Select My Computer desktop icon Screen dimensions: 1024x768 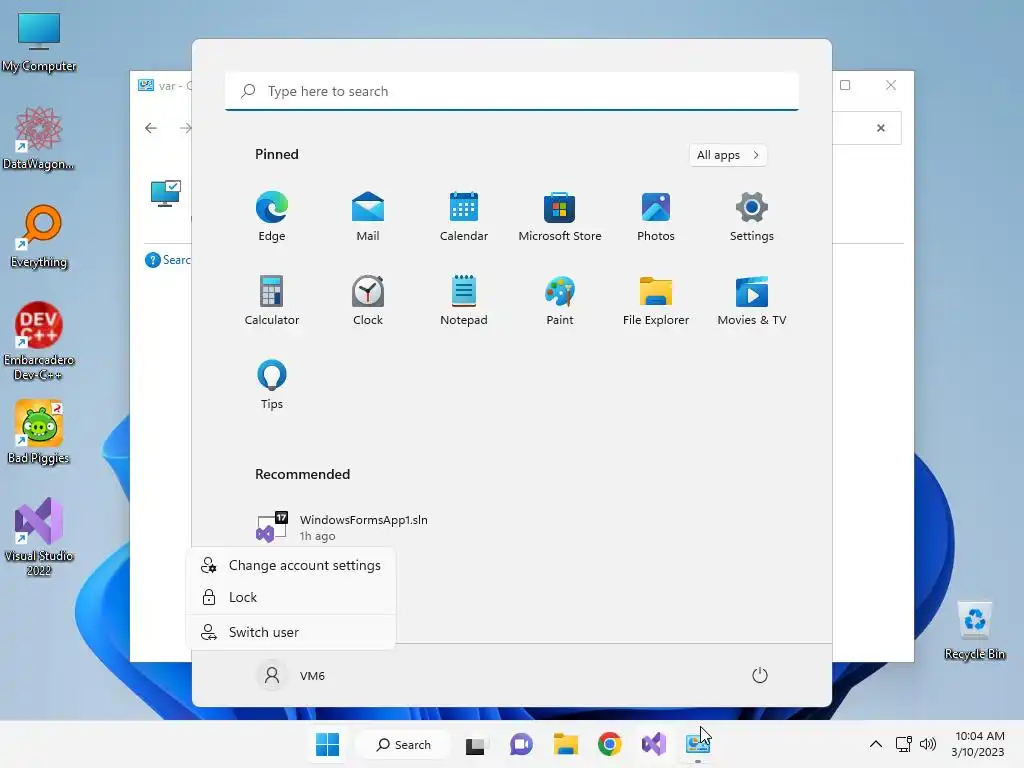pos(39,42)
